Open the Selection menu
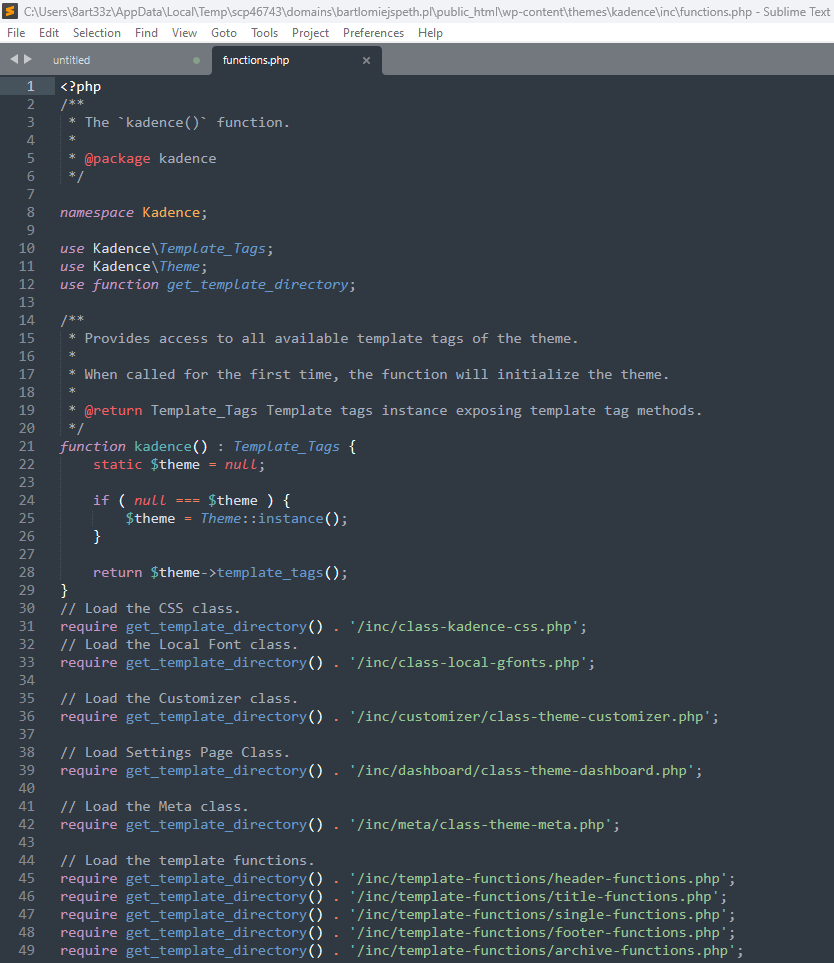 (x=96, y=32)
